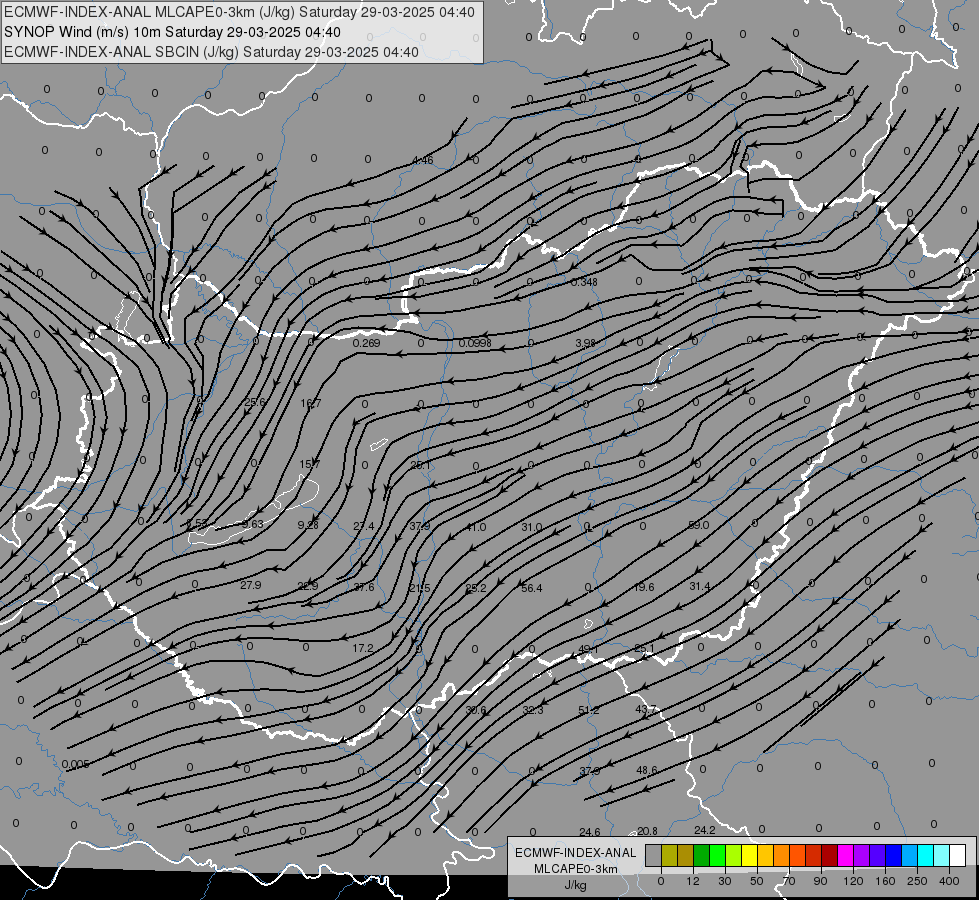
Task: Pick the dark red legend swatch
Action: 830,855
